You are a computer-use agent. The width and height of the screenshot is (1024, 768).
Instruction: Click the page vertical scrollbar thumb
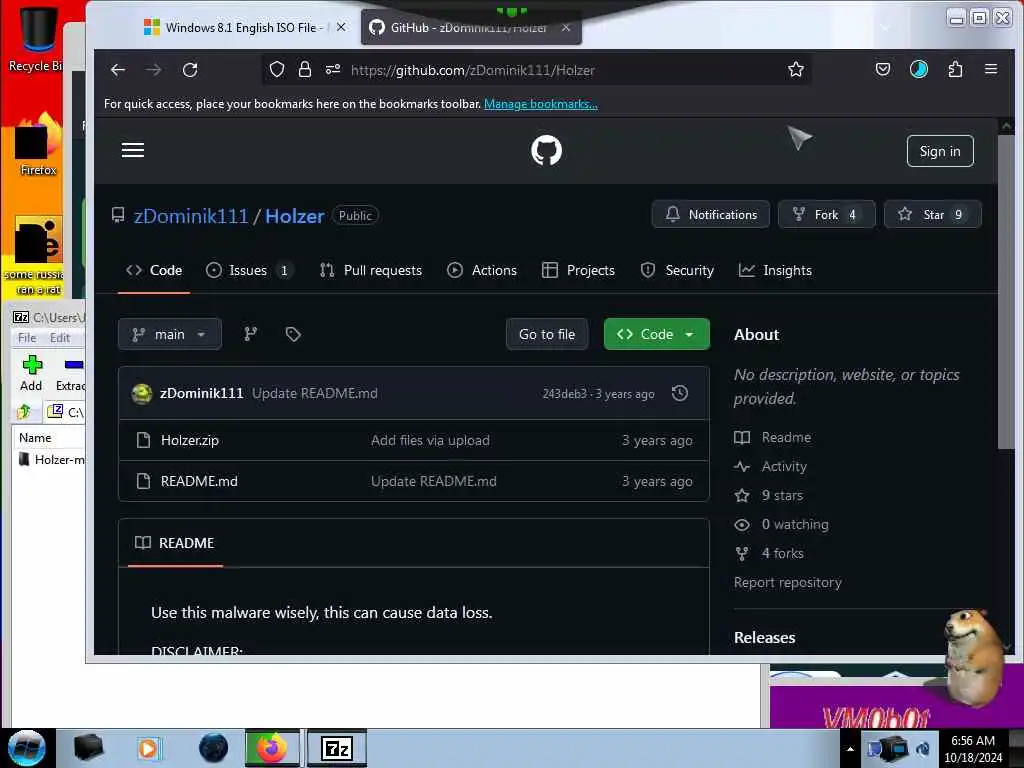1006,291
